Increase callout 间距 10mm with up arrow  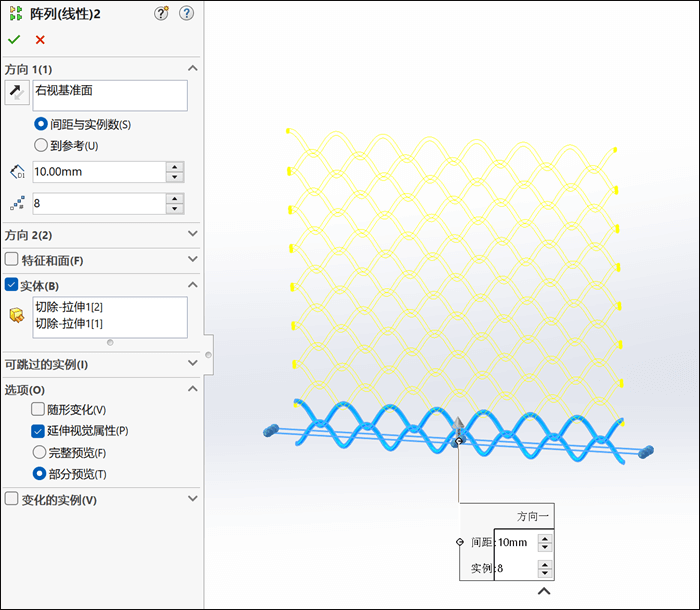coord(545,539)
